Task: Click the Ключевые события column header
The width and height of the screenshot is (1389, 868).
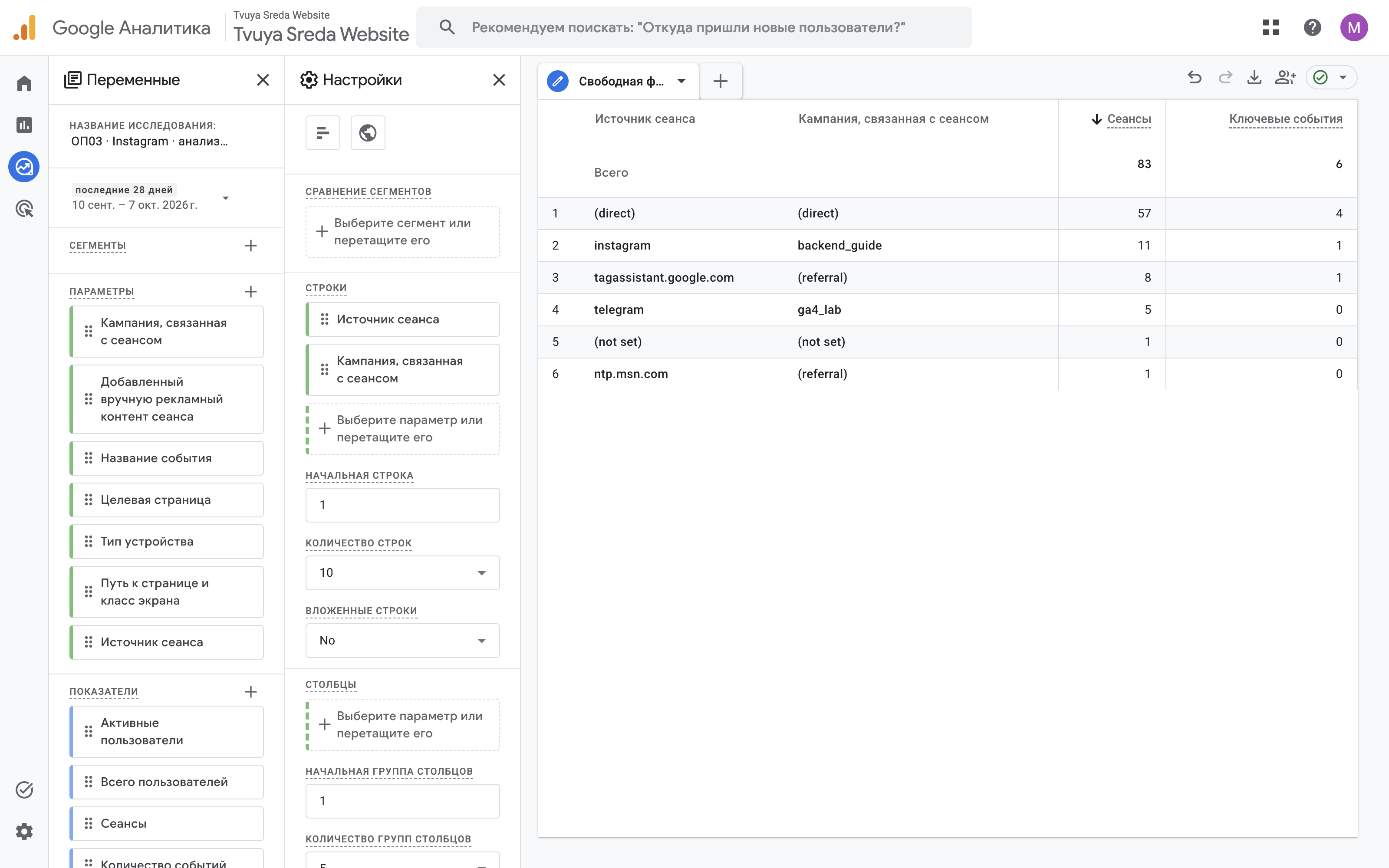Action: pos(1285,119)
